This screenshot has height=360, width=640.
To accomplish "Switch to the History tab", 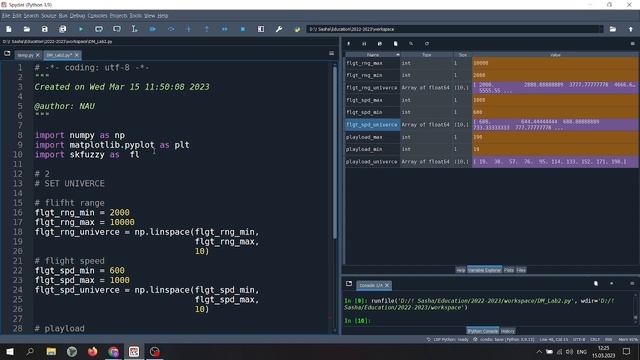I will pyautogui.click(x=508, y=331).
